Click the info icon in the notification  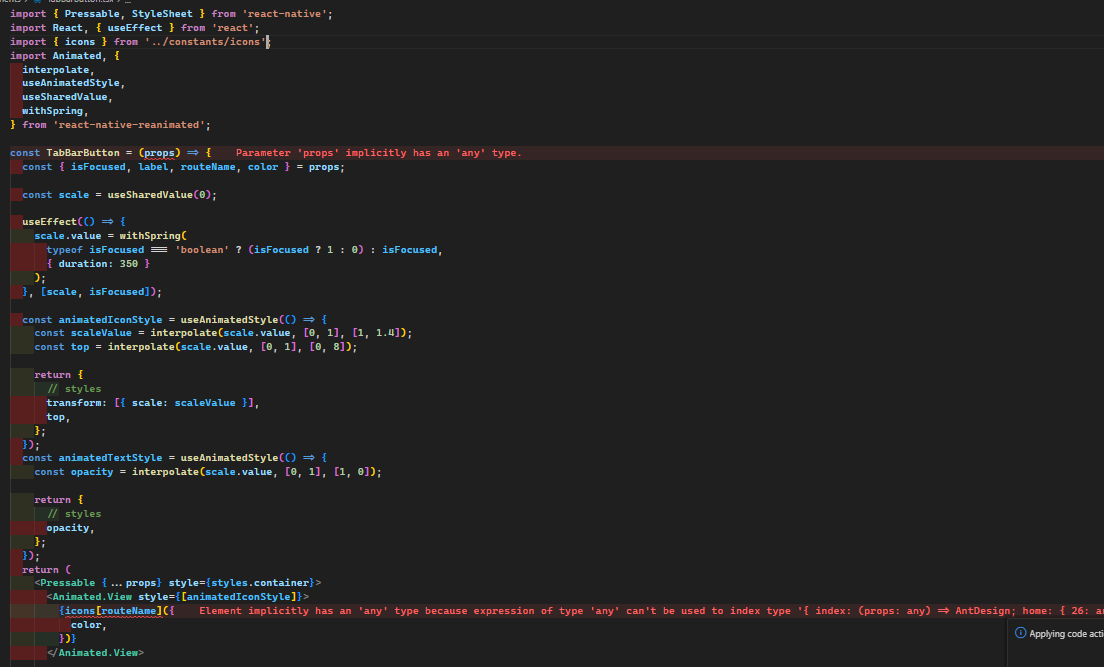coord(1020,633)
